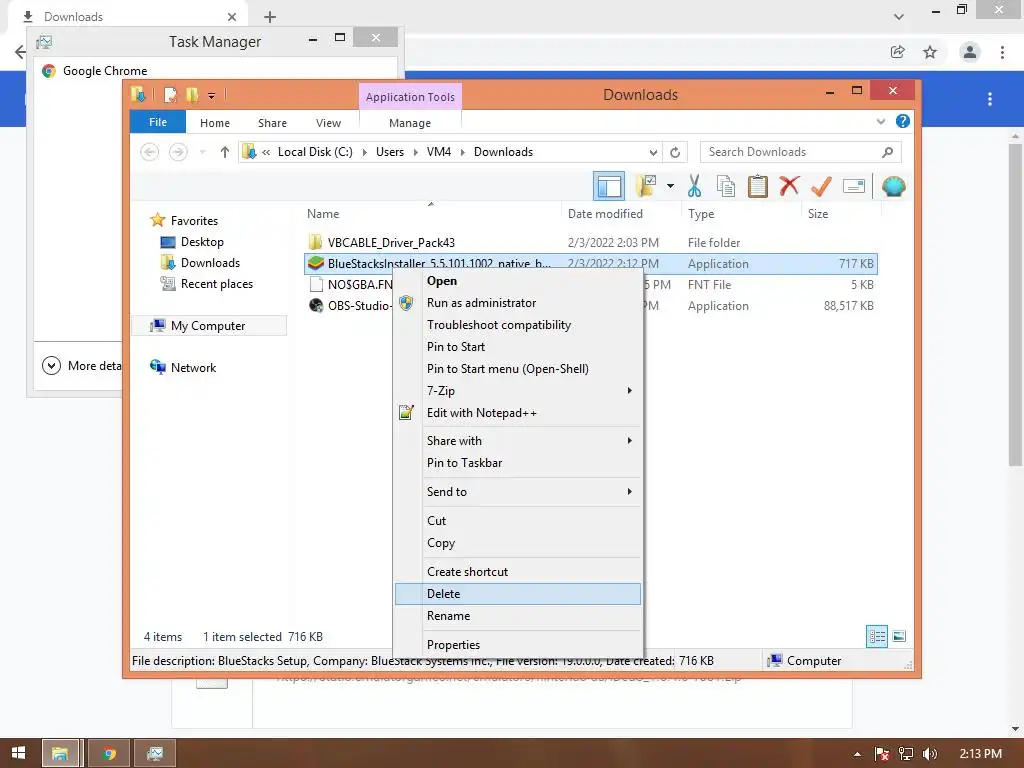Click the Windows Start button
Viewport: 1024px width, 768px height.
coord(18,753)
